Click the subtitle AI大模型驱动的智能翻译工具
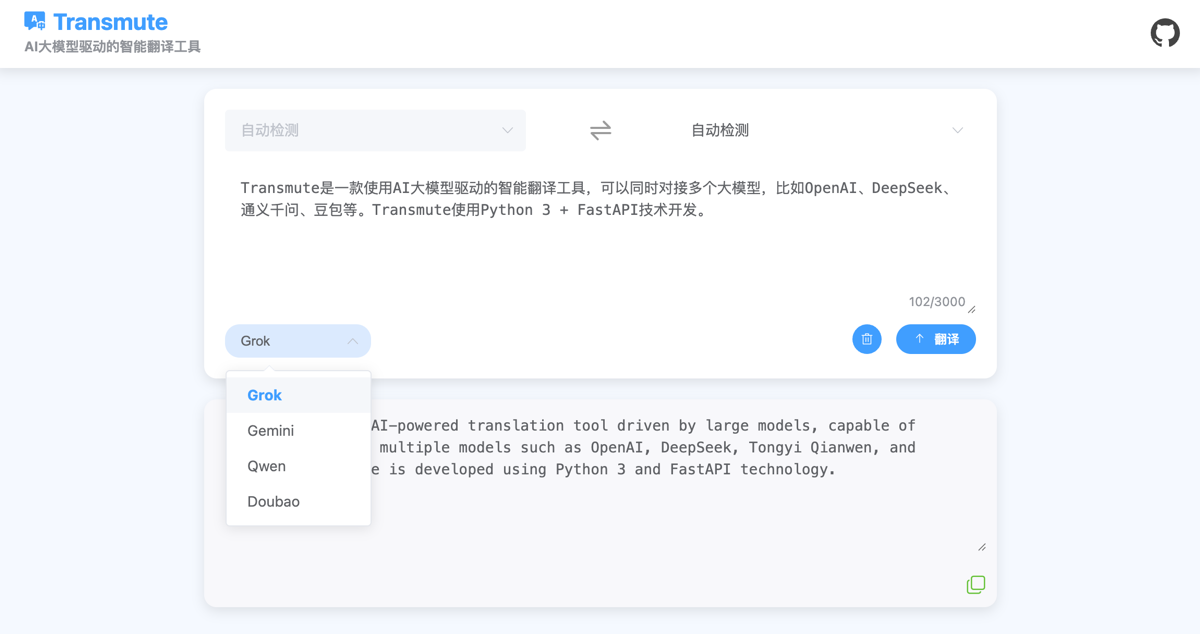Screen dimensions: 1200x634 point(112,47)
